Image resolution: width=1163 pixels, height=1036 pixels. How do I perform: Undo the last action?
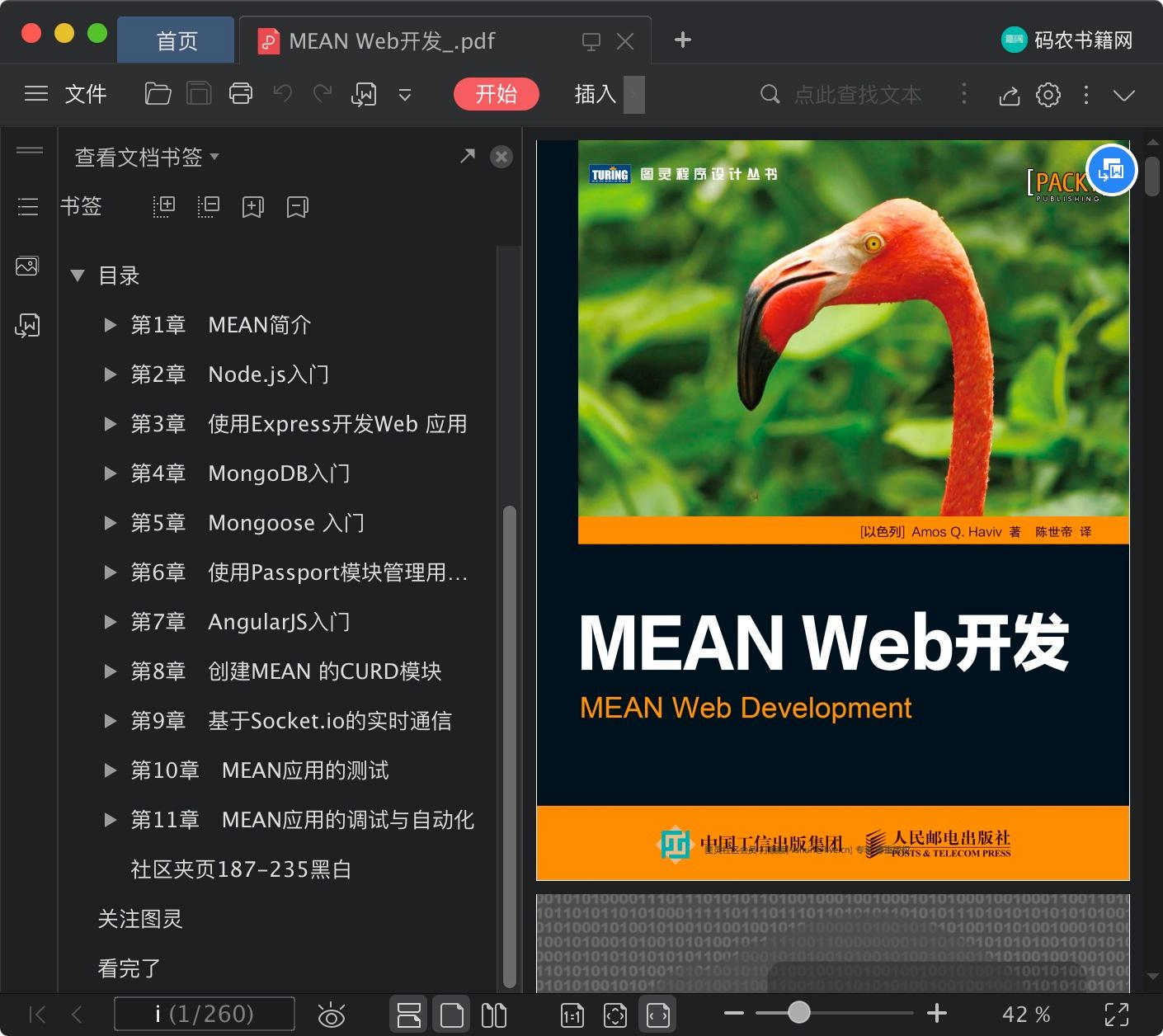click(283, 94)
